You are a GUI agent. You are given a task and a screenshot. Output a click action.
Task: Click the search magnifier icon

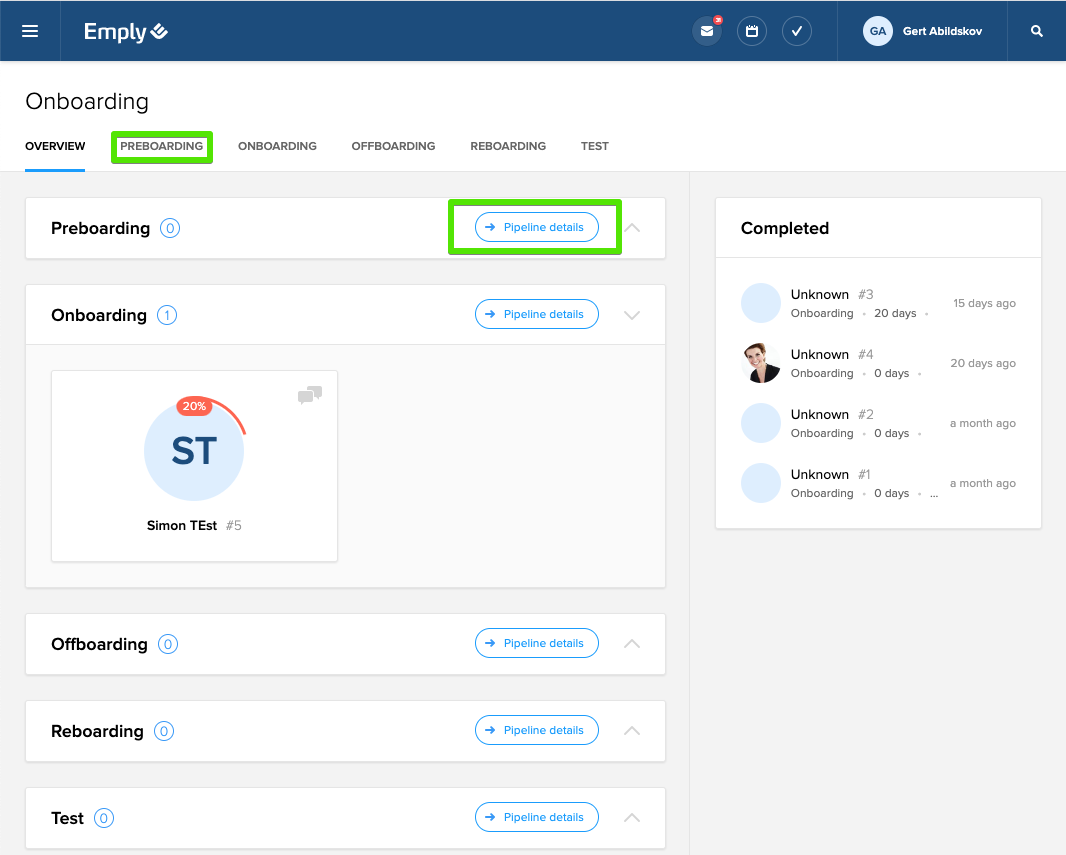pos(1037,31)
